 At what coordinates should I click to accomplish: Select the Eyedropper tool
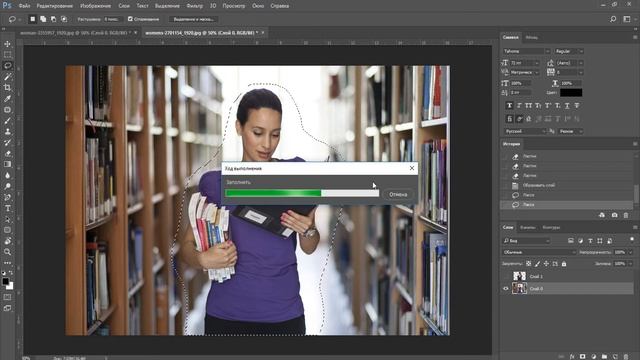[7, 99]
